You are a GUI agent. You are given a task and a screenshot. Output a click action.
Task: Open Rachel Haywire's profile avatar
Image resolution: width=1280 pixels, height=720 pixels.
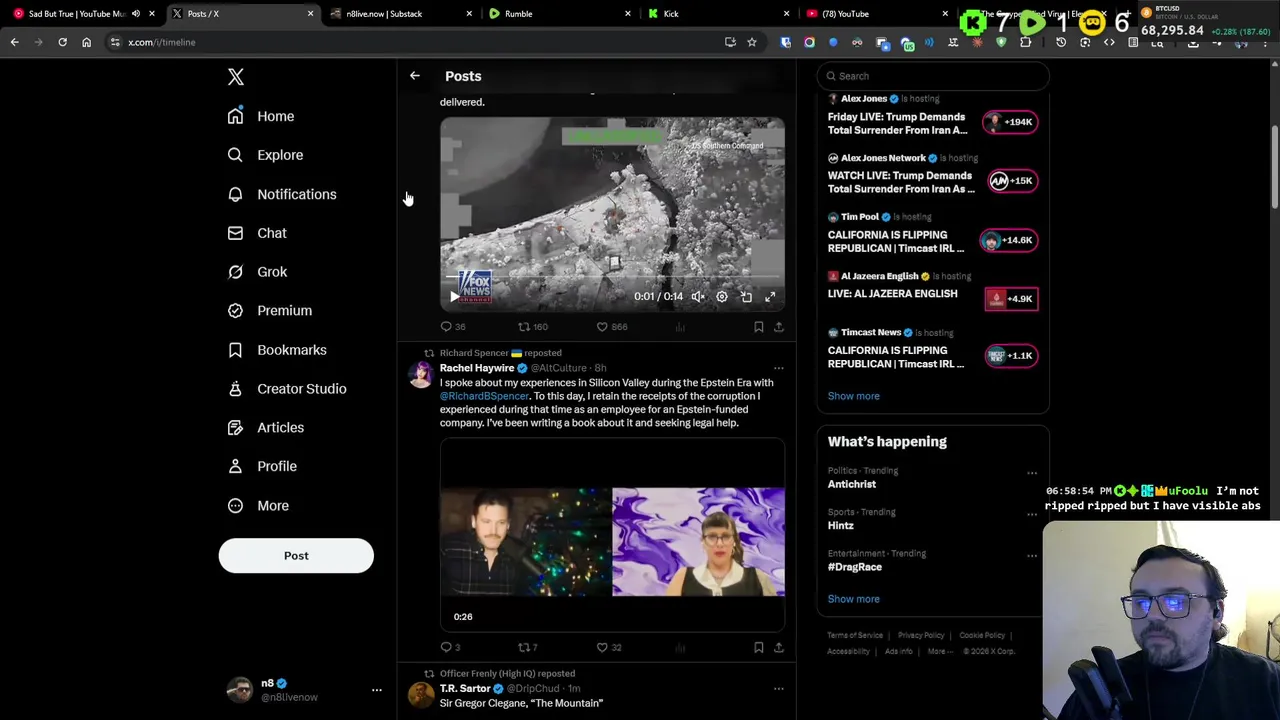click(421, 375)
